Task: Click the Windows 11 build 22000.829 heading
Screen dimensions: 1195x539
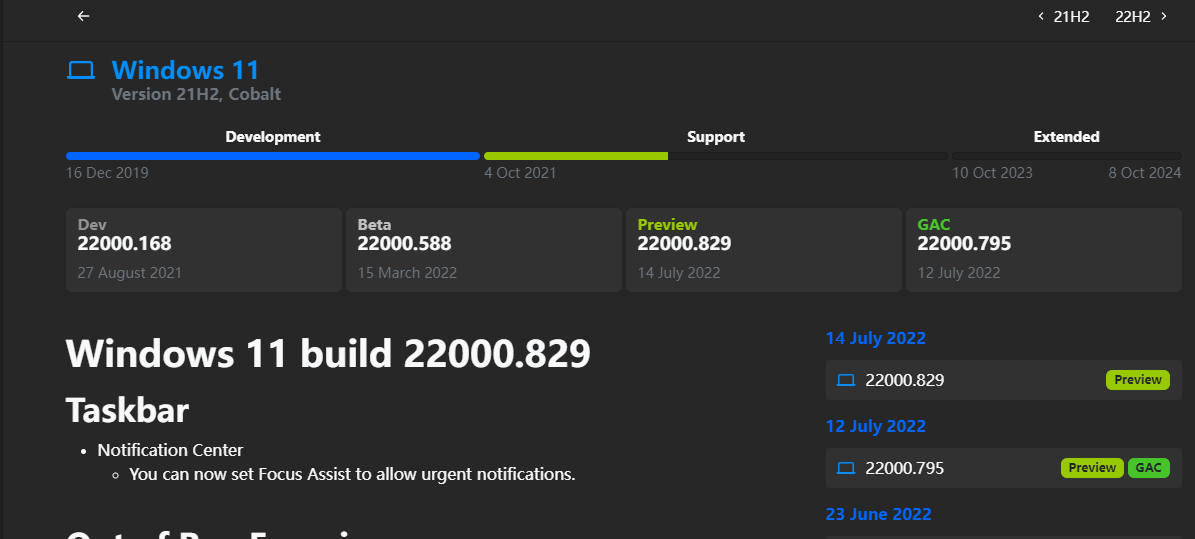Action: click(328, 354)
